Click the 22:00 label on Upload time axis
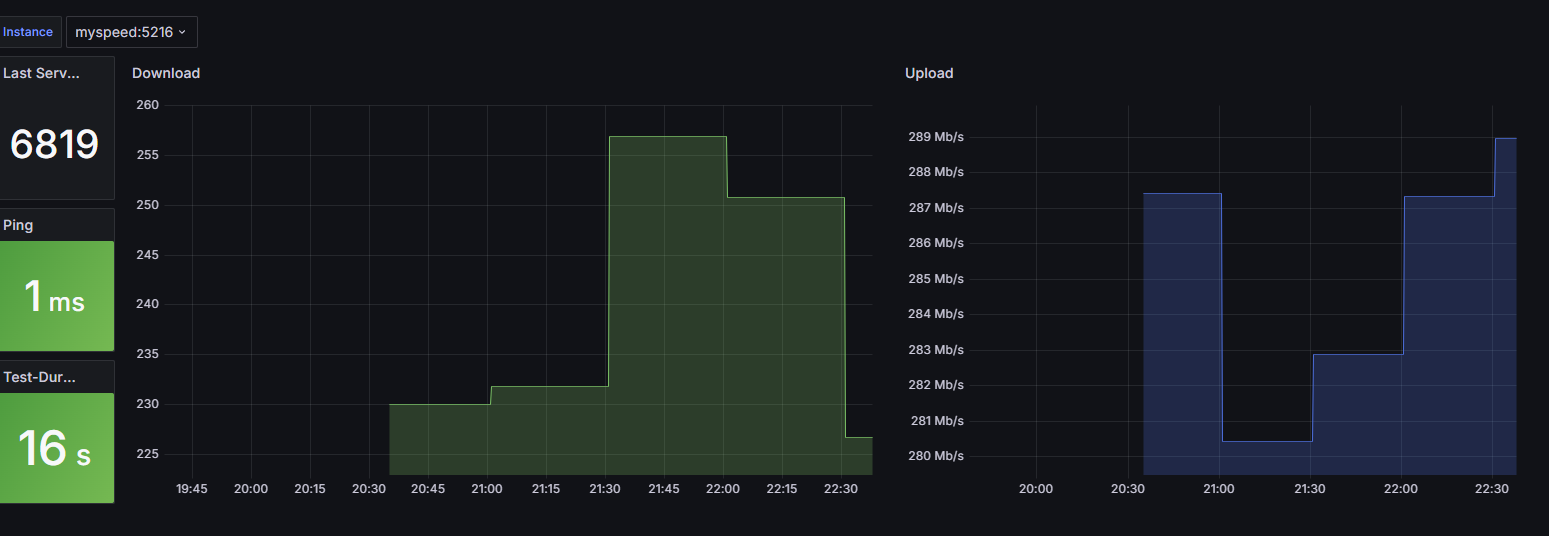The width and height of the screenshot is (1549, 536). click(x=1400, y=489)
